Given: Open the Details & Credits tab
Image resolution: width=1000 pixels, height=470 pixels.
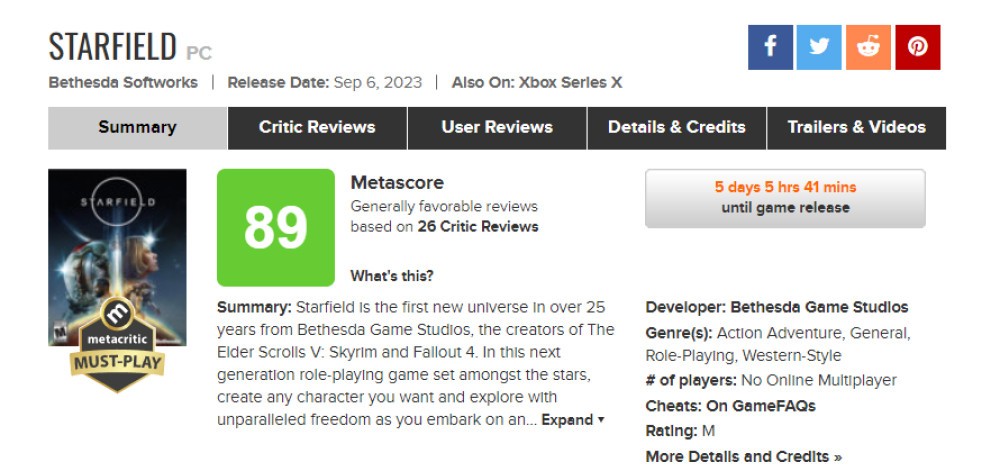Looking at the screenshot, I should (677, 128).
